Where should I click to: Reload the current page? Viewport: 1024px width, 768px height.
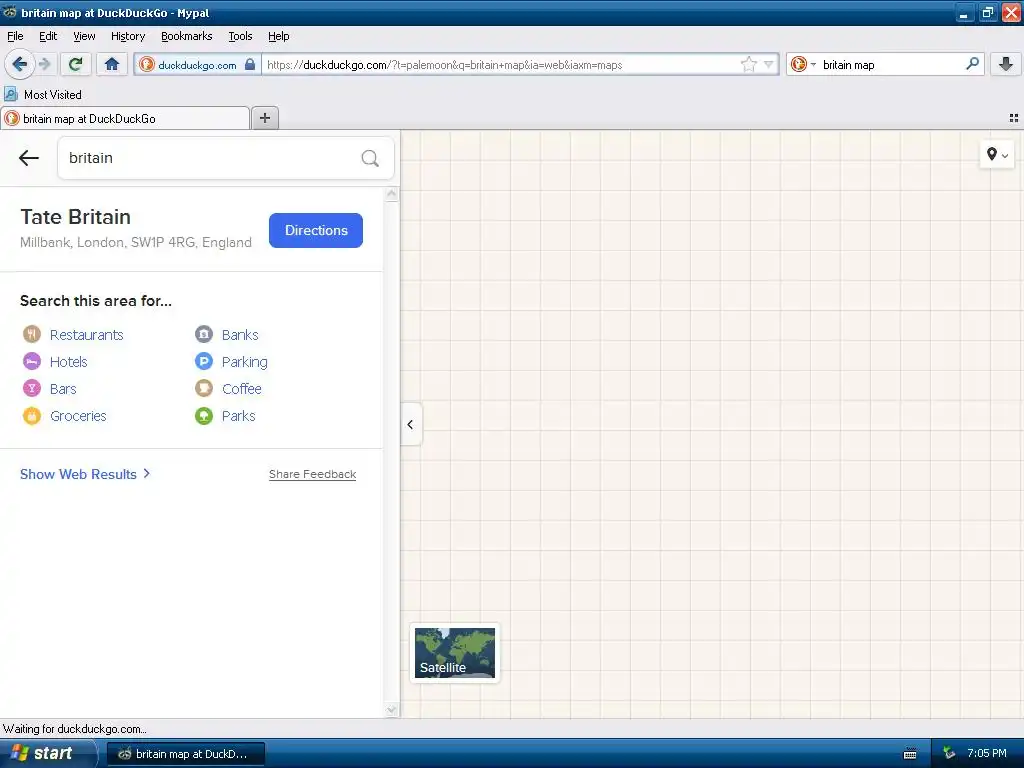click(75, 64)
